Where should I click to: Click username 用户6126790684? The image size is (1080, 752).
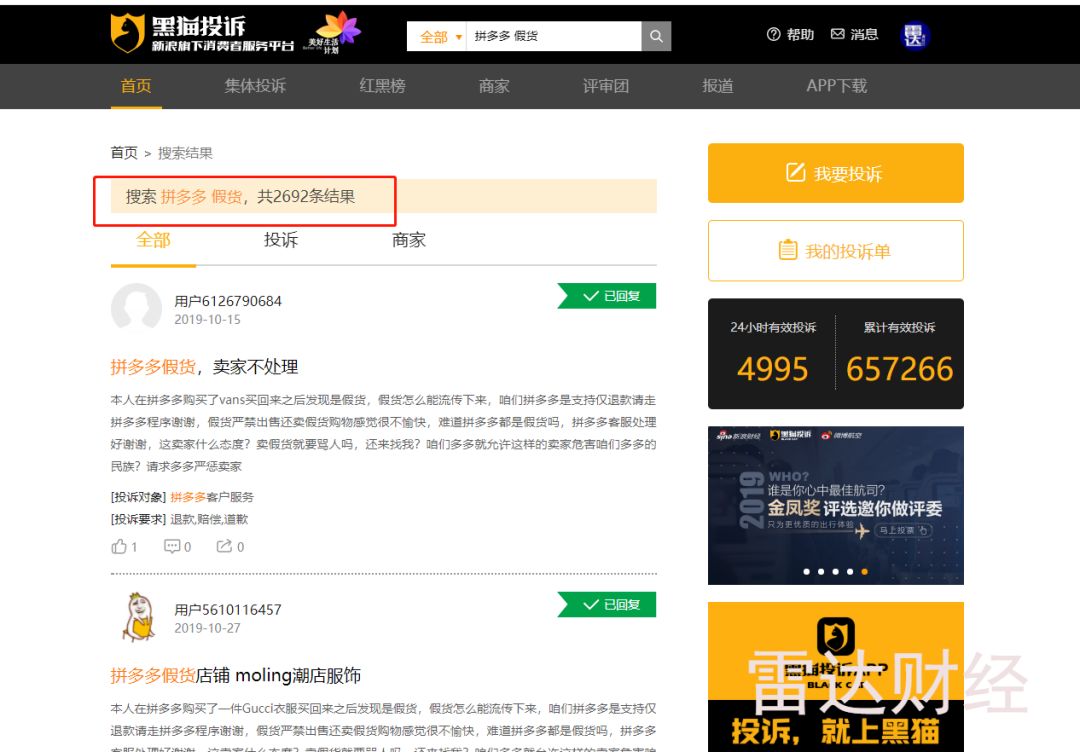coord(228,301)
